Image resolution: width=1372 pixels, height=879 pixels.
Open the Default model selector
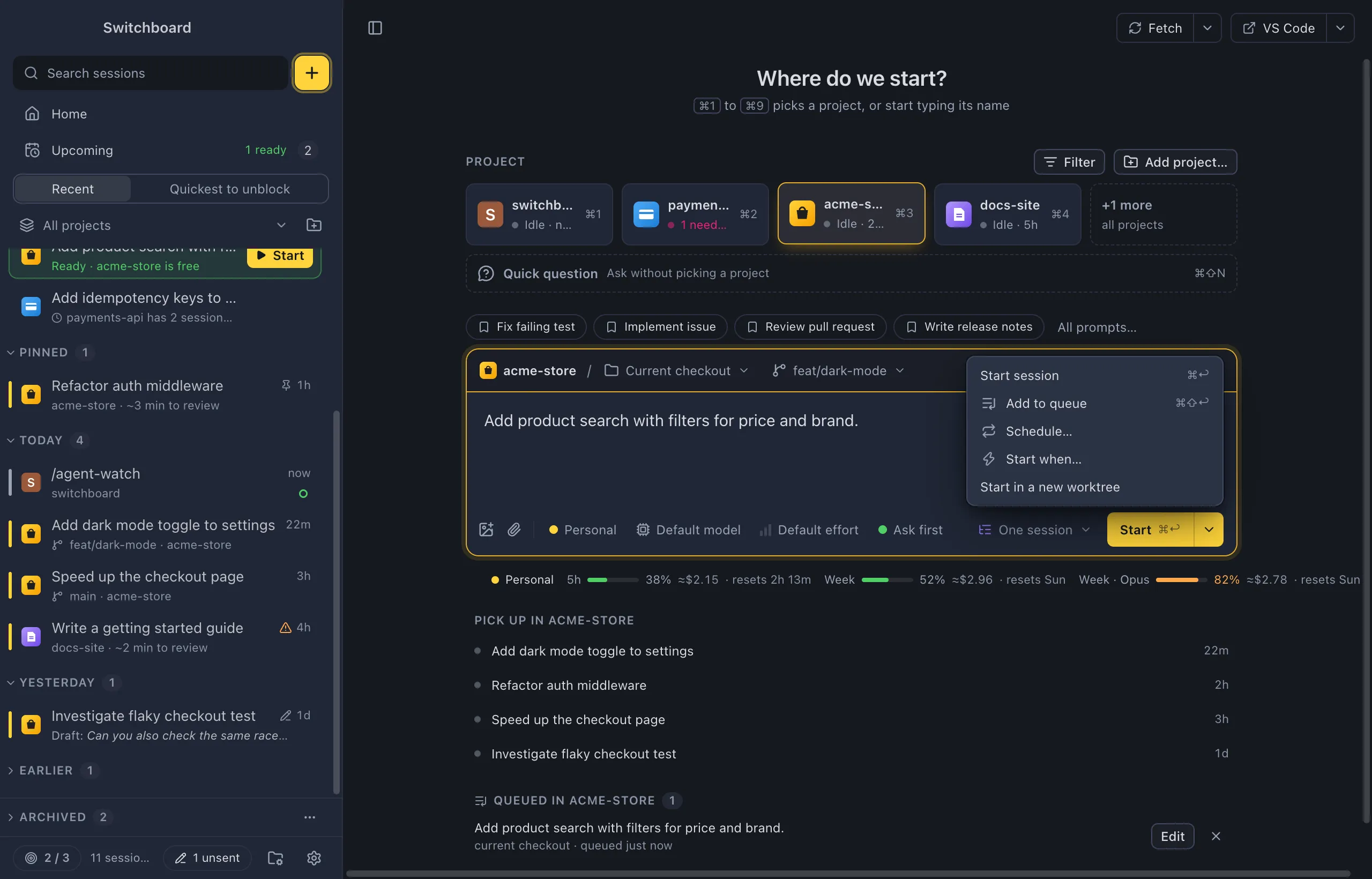(688, 530)
